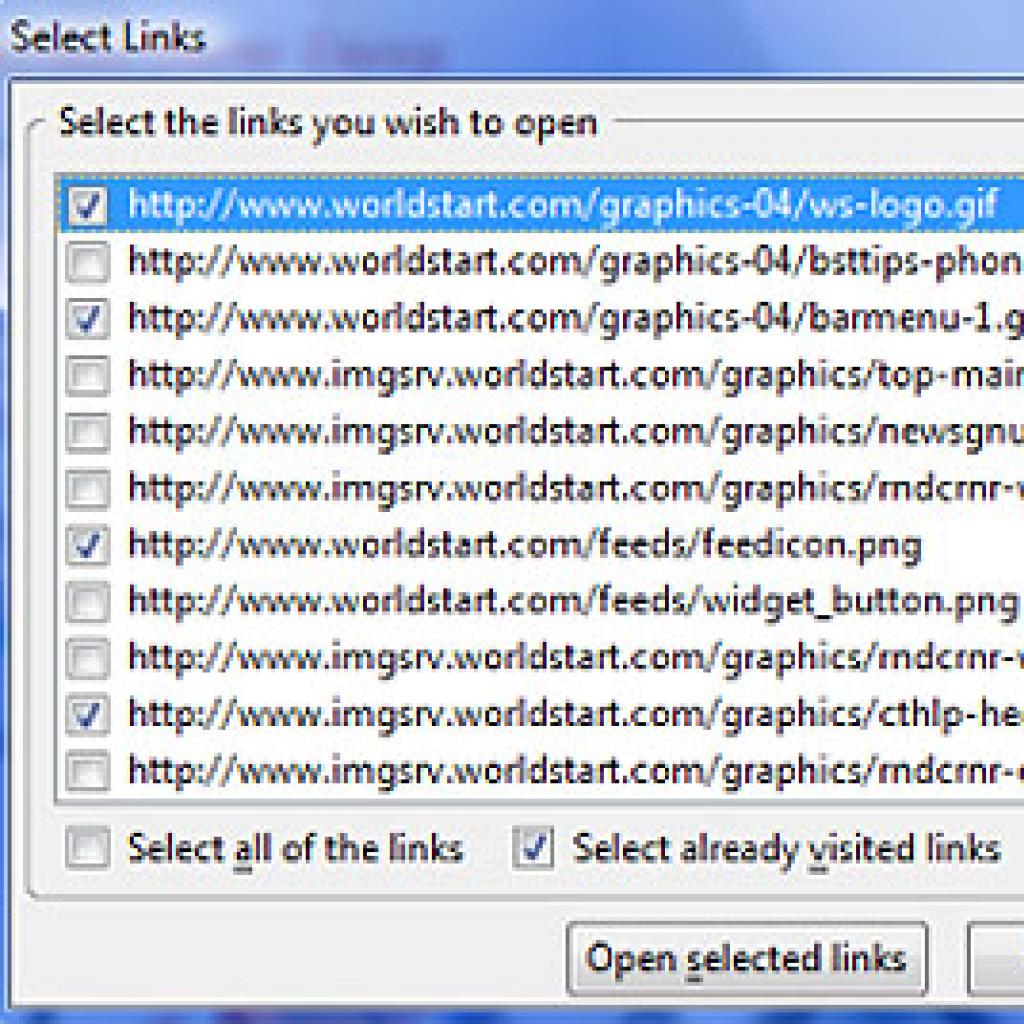Viewport: 1024px width, 1024px height.
Task: Uncheck the cthlp-he link checkbox
Action: pyautogui.click(x=88, y=715)
